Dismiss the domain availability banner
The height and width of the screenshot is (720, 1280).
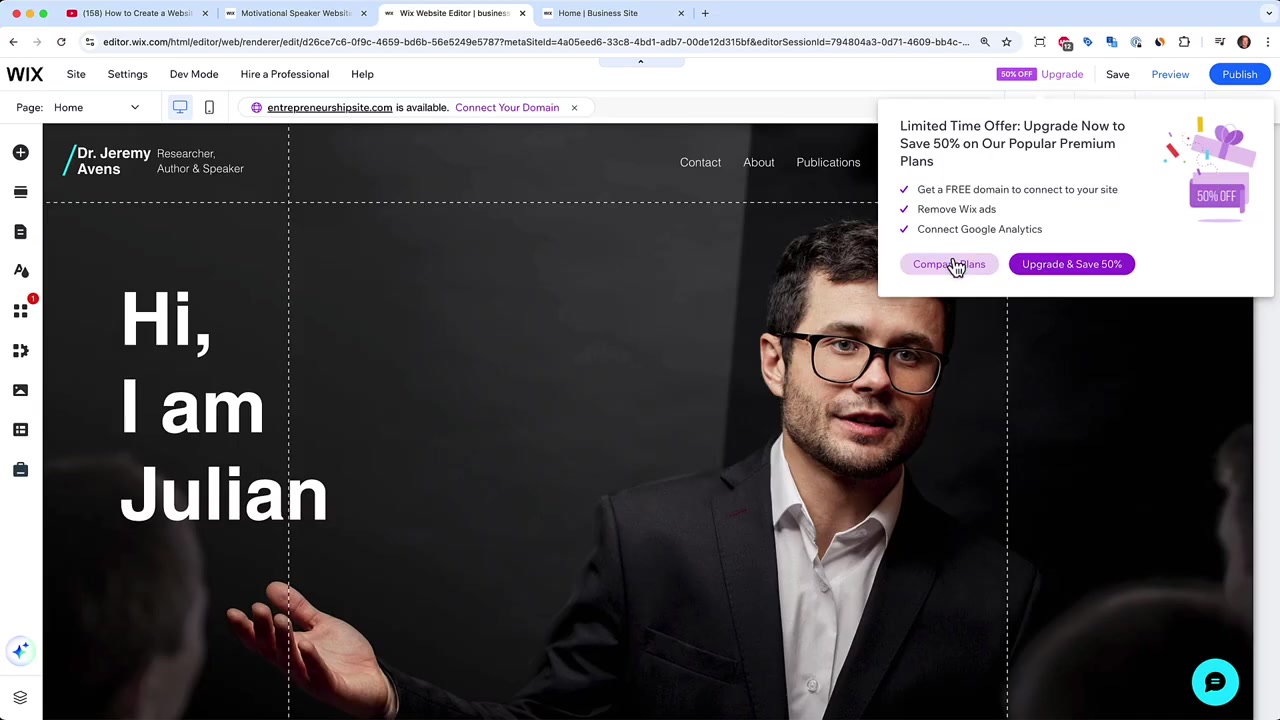[574, 107]
